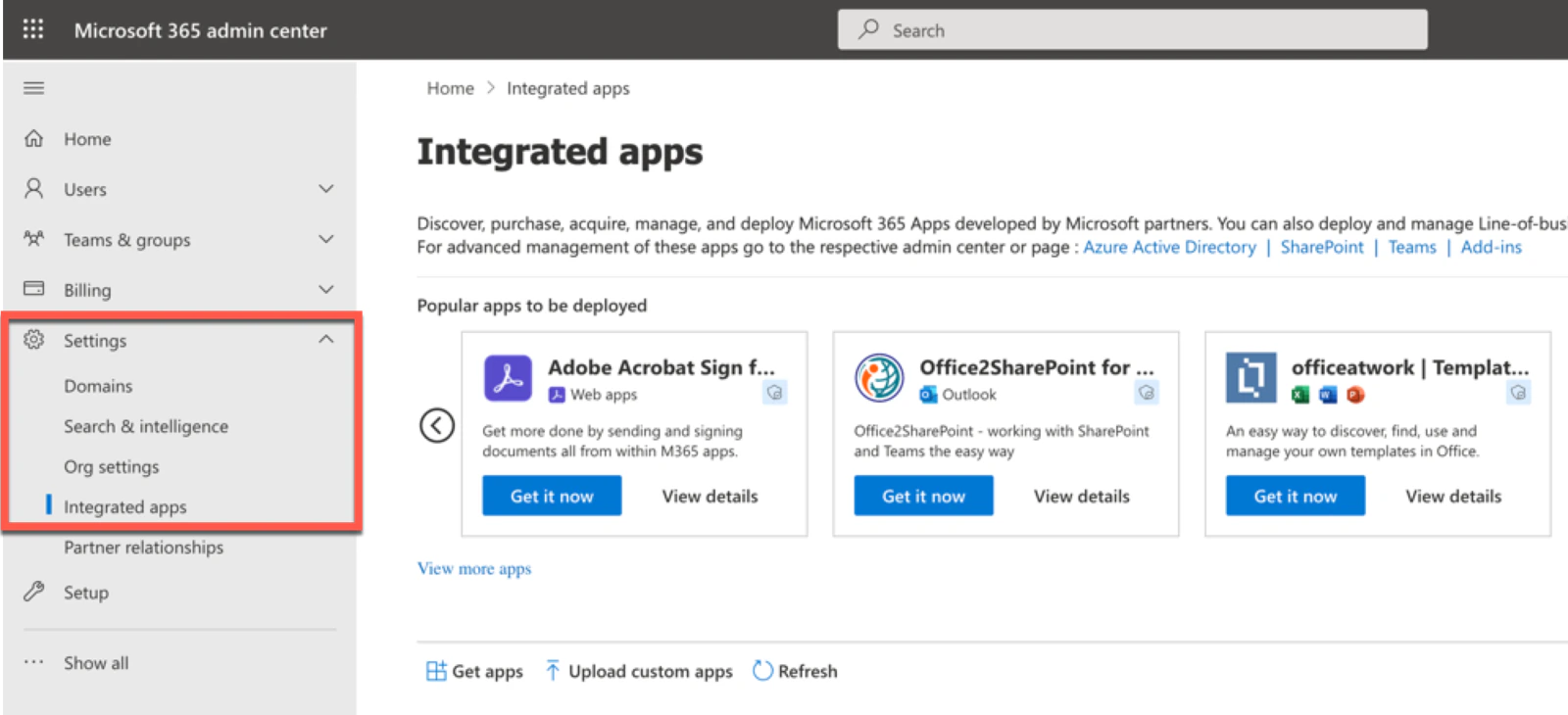
Task: Click the Office2SharePoint globe logo
Action: (879, 378)
